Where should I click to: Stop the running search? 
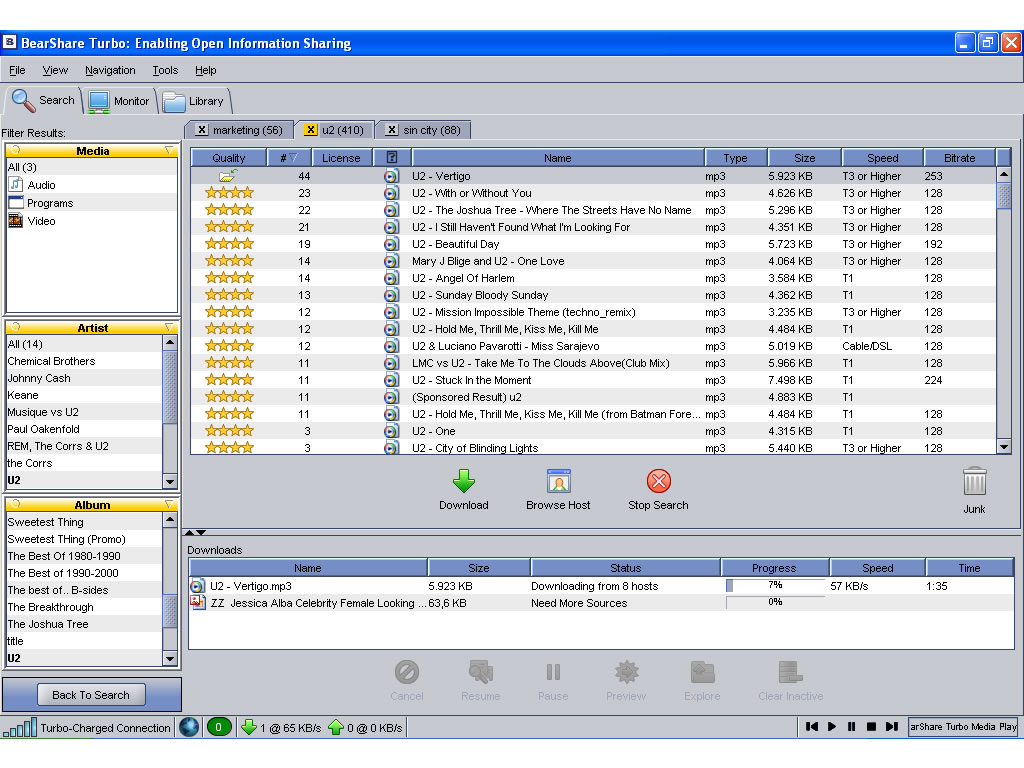pos(658,490)
